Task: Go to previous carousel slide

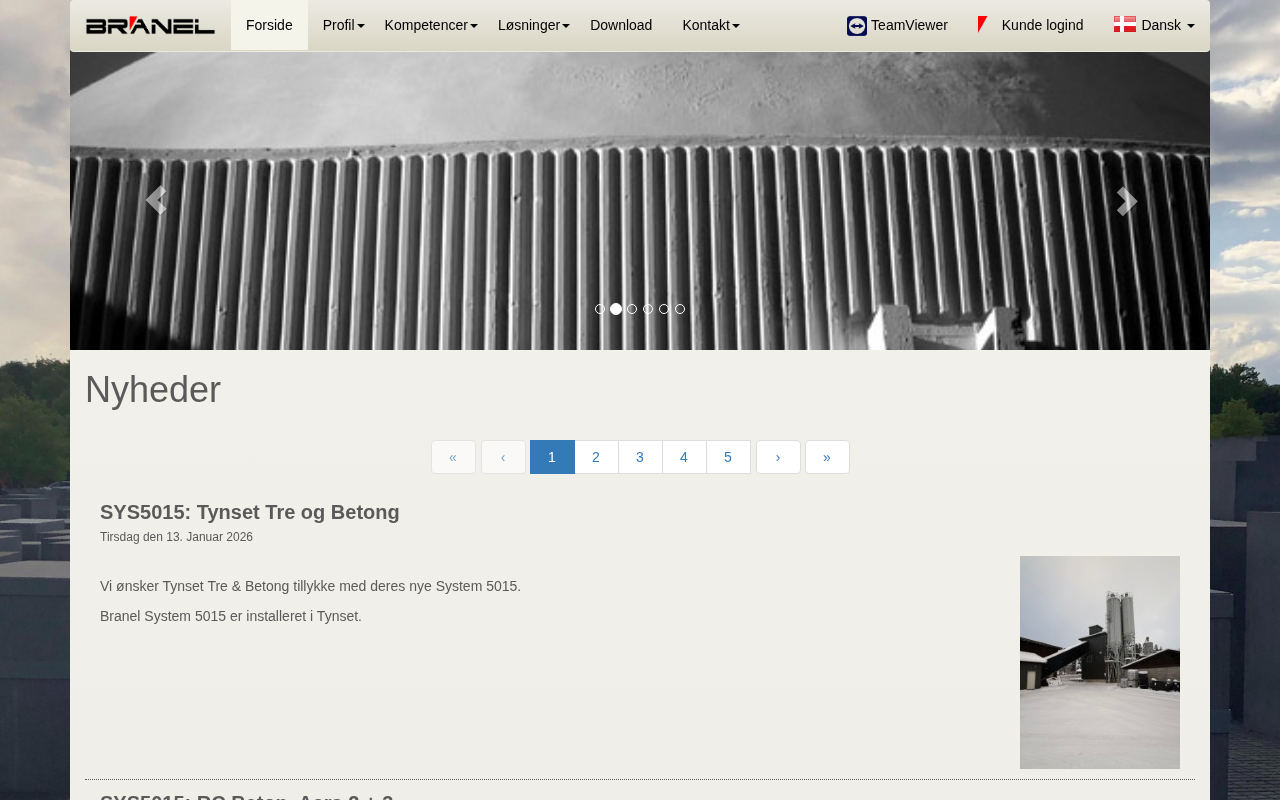Action: (155, 201)
